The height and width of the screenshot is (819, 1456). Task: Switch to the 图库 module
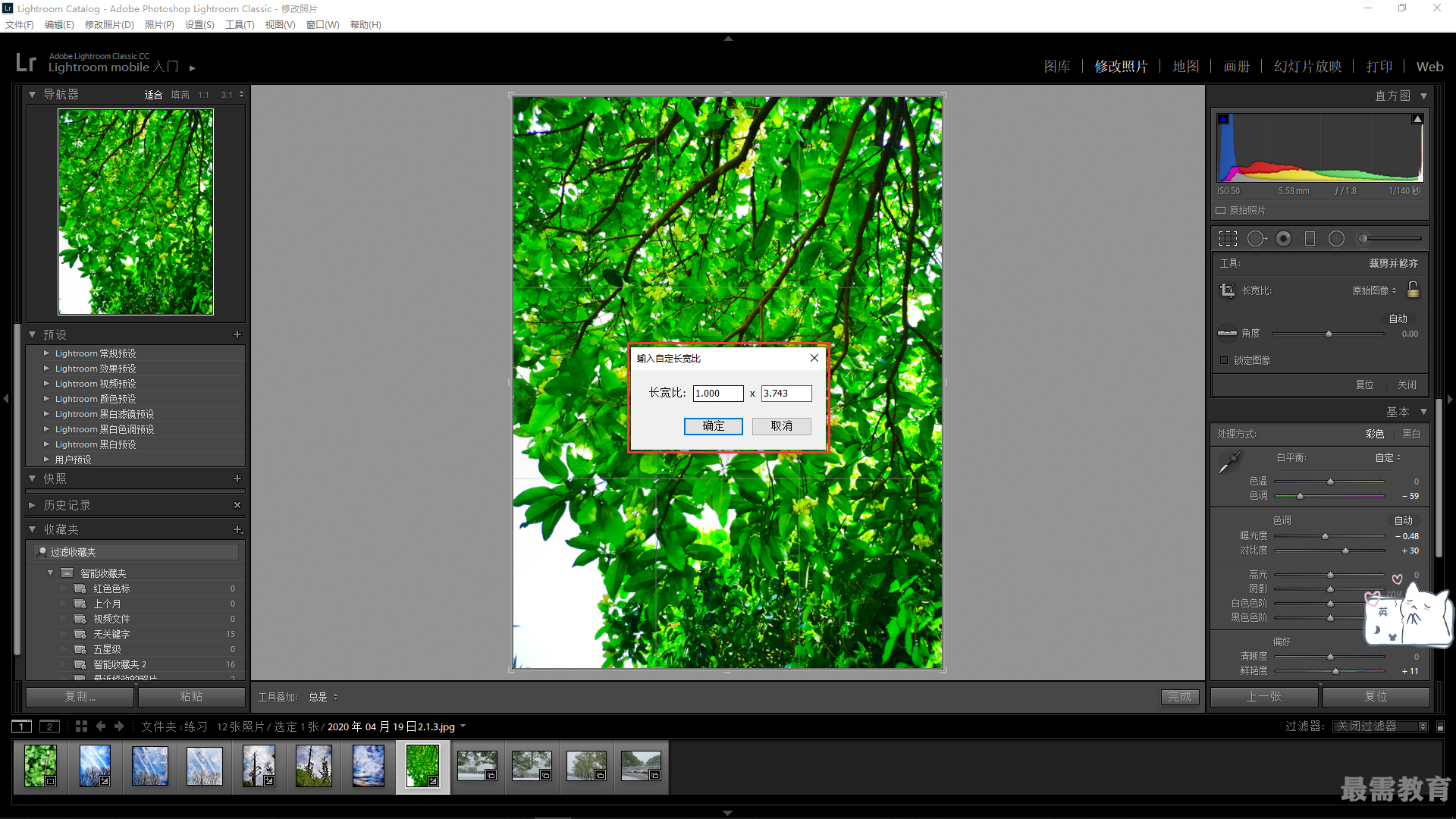[x=1057, y=67]
